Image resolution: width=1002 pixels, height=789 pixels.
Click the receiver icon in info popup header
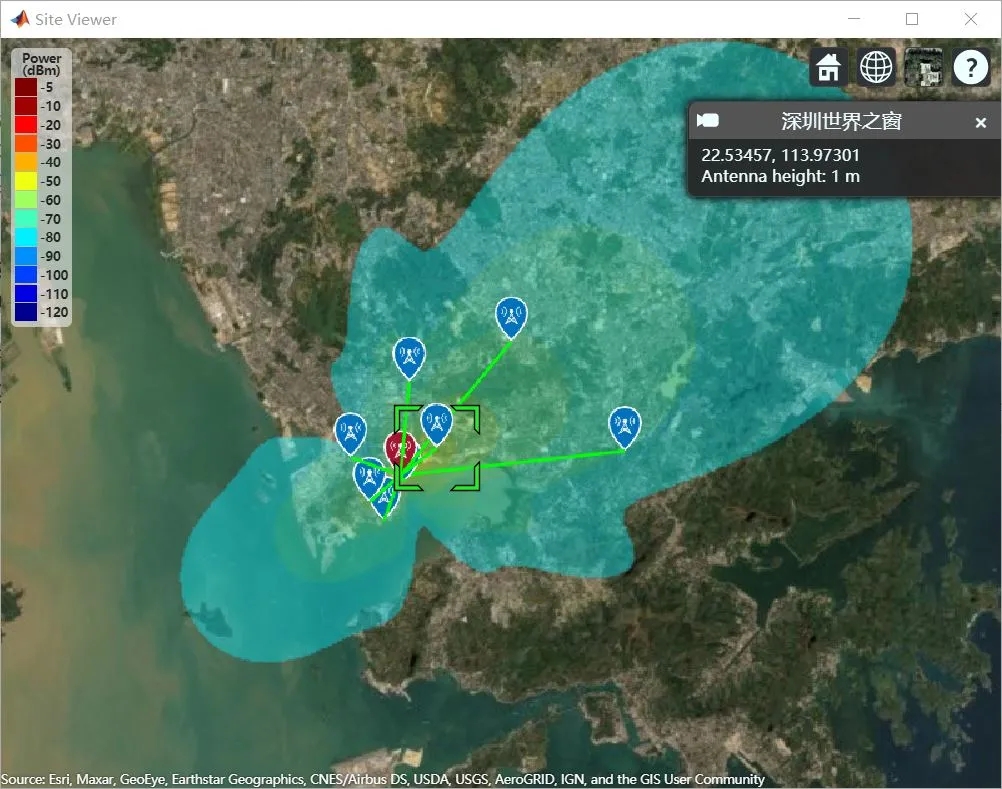[707, 120]
